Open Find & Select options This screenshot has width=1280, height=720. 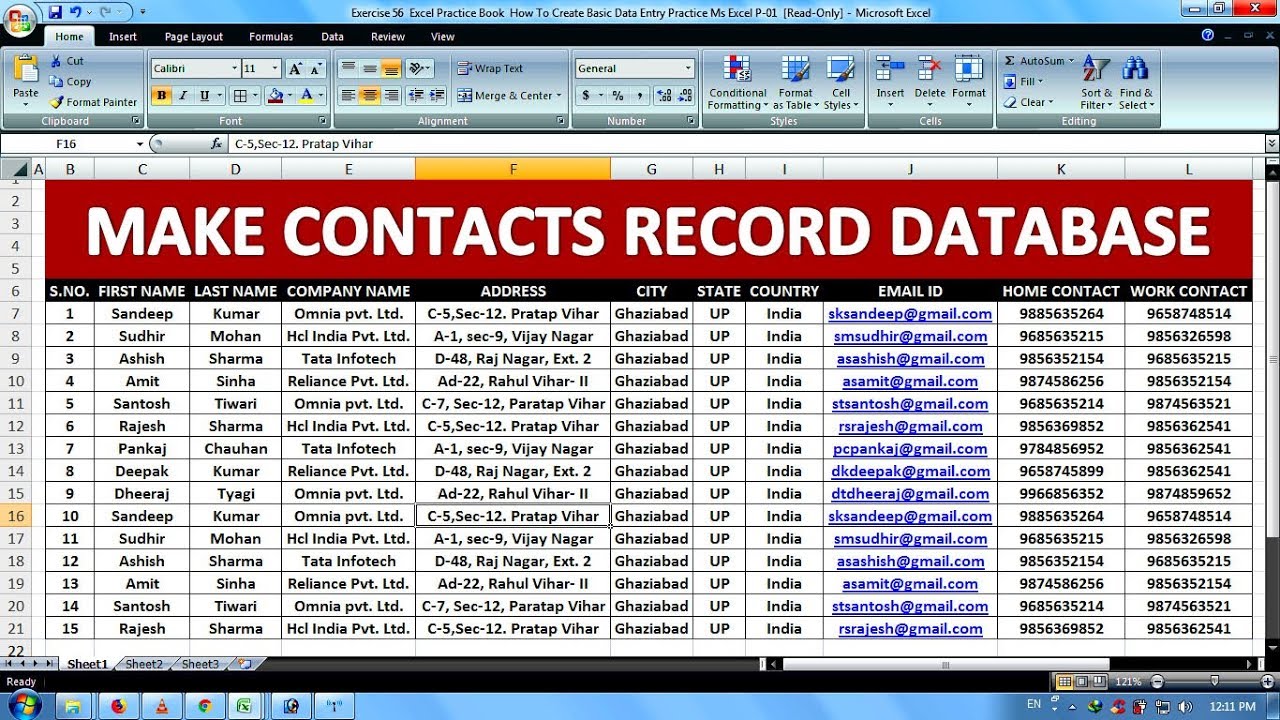[1135, 82]
